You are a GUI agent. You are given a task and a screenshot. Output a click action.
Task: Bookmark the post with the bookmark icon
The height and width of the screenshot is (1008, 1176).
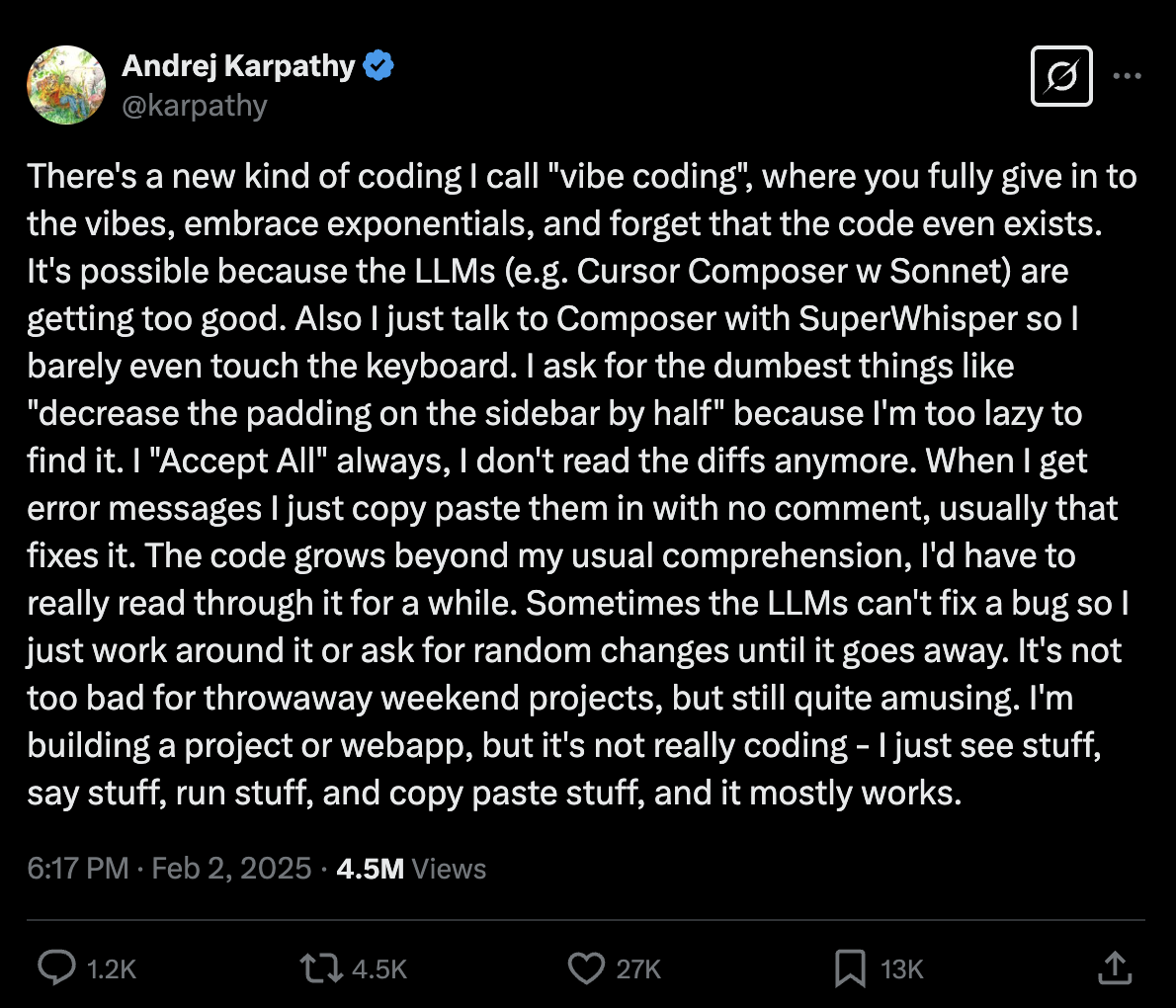point(850,968)
